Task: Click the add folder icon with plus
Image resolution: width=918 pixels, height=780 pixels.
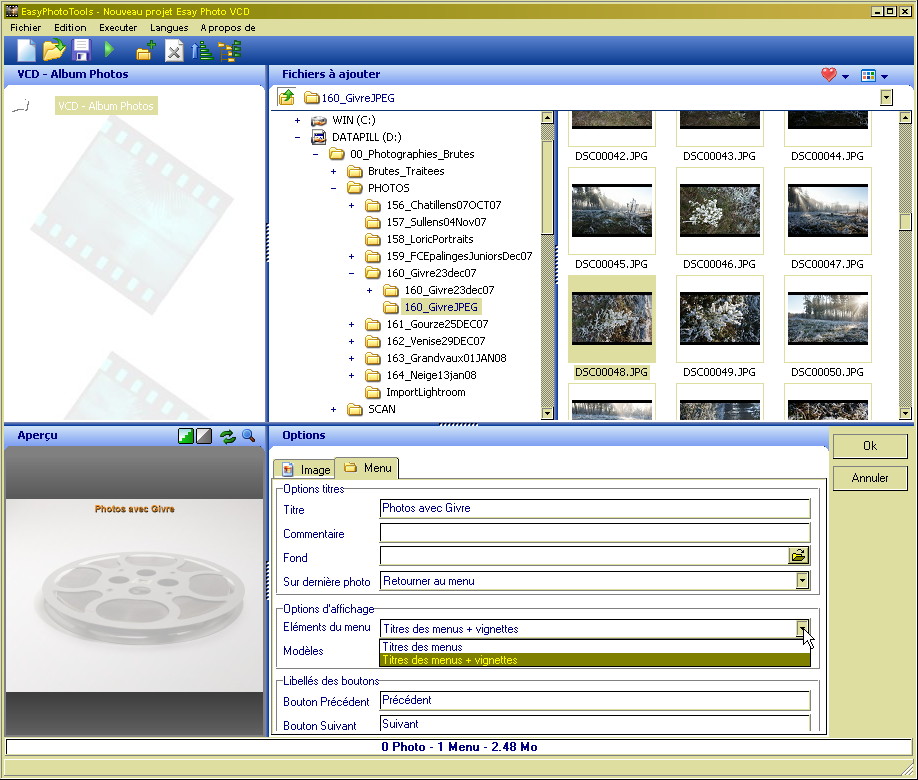Action: [146, 51]
